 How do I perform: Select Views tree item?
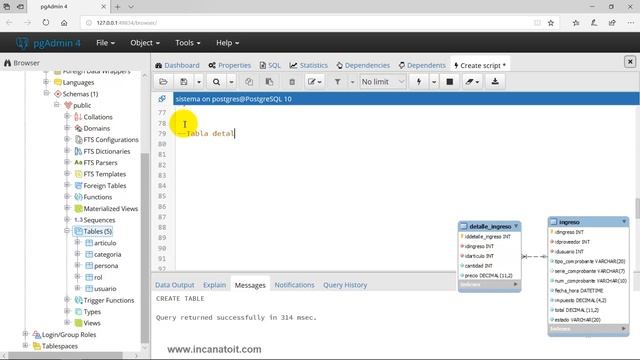point(92,323)
